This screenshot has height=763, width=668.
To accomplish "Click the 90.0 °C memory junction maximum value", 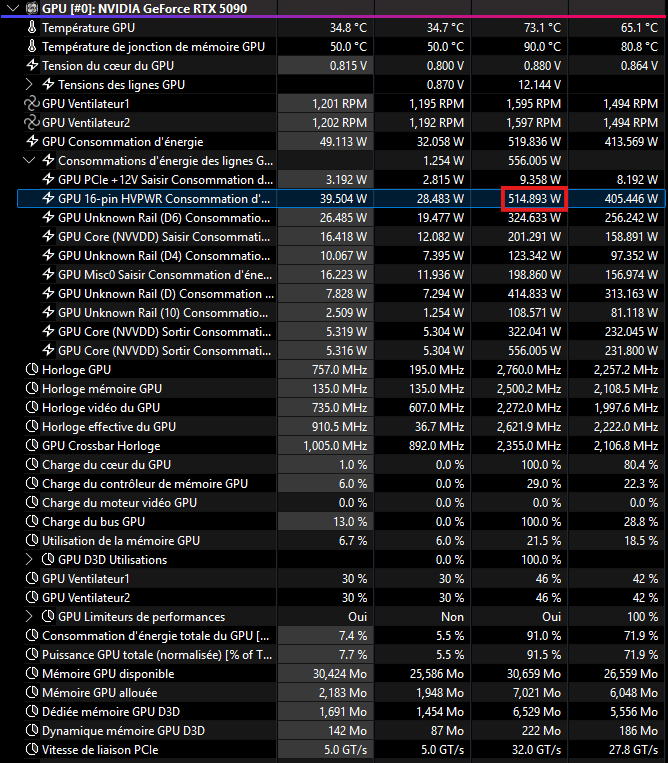I will [542, 47].
